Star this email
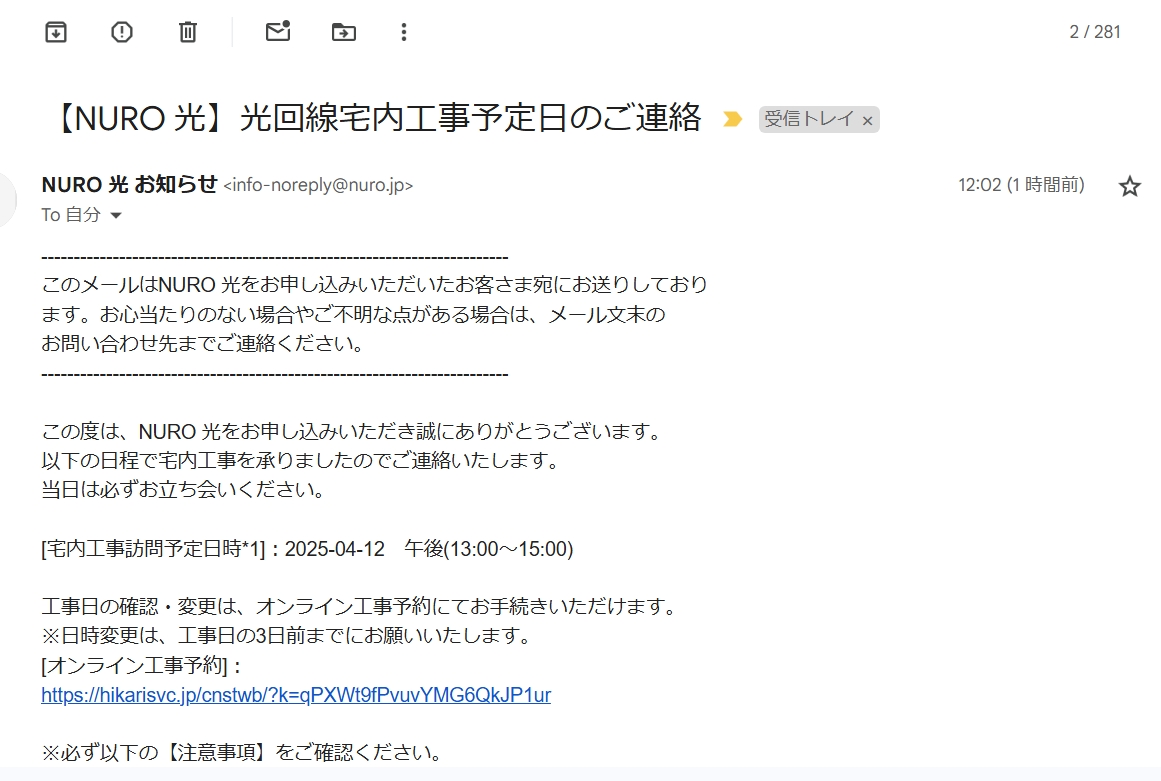The image size is (1161, 781). [x=1129, y=186]
